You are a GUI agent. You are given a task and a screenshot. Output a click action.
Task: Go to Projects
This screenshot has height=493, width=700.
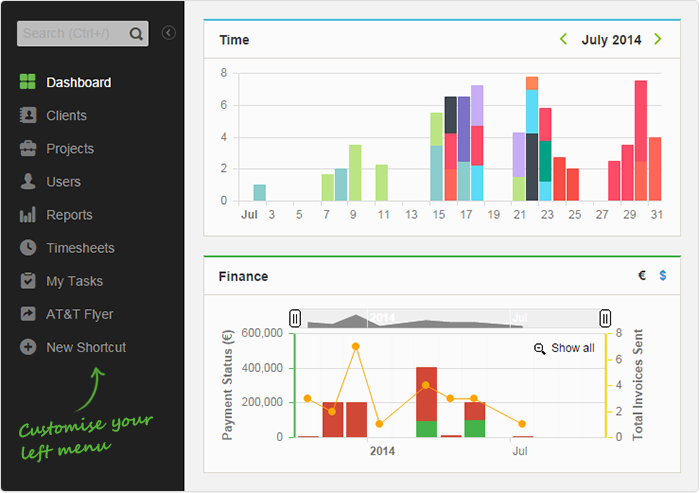point(70,149)
